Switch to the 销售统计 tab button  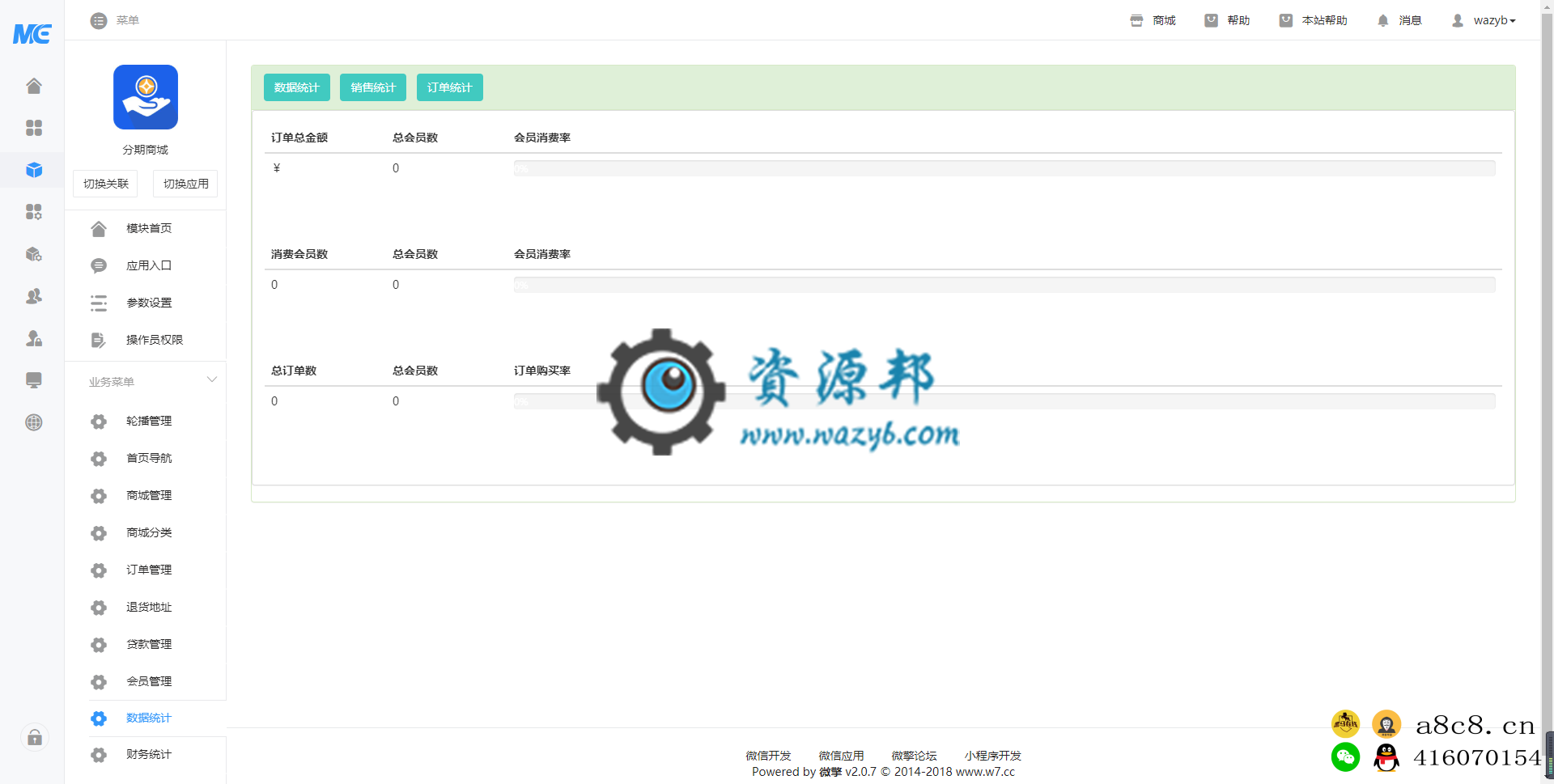(373, 87)
